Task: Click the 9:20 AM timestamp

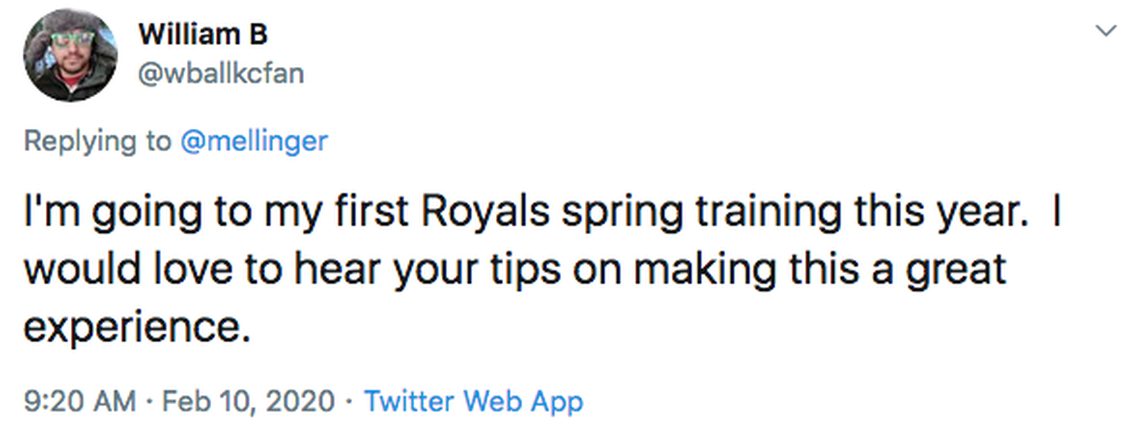Action: [x=78, y=402]
